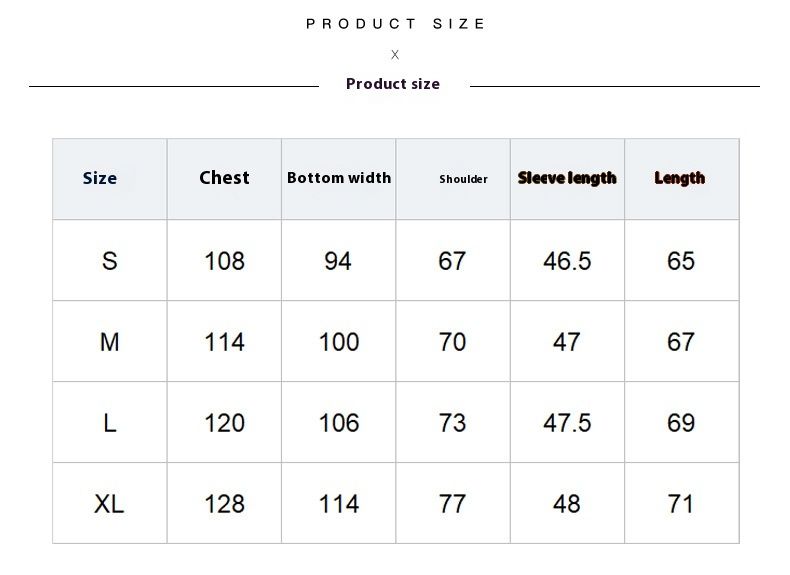
Task: Click the "Product size" subtitle text
Action: (393, 84)
